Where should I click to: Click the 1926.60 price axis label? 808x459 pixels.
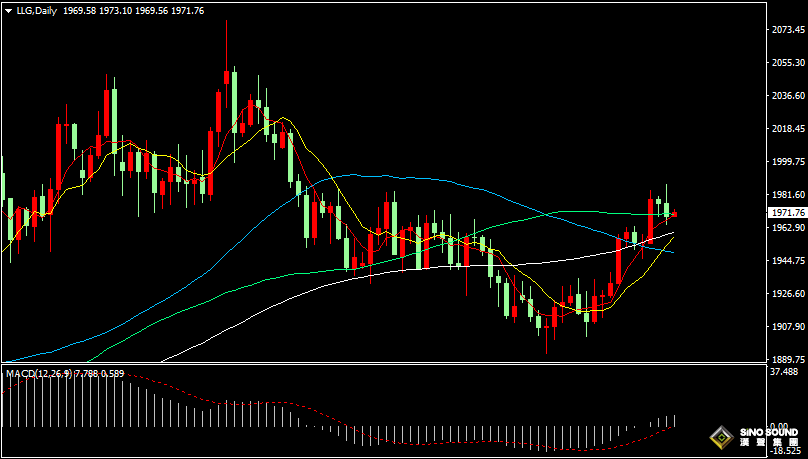tap(788, 294)
